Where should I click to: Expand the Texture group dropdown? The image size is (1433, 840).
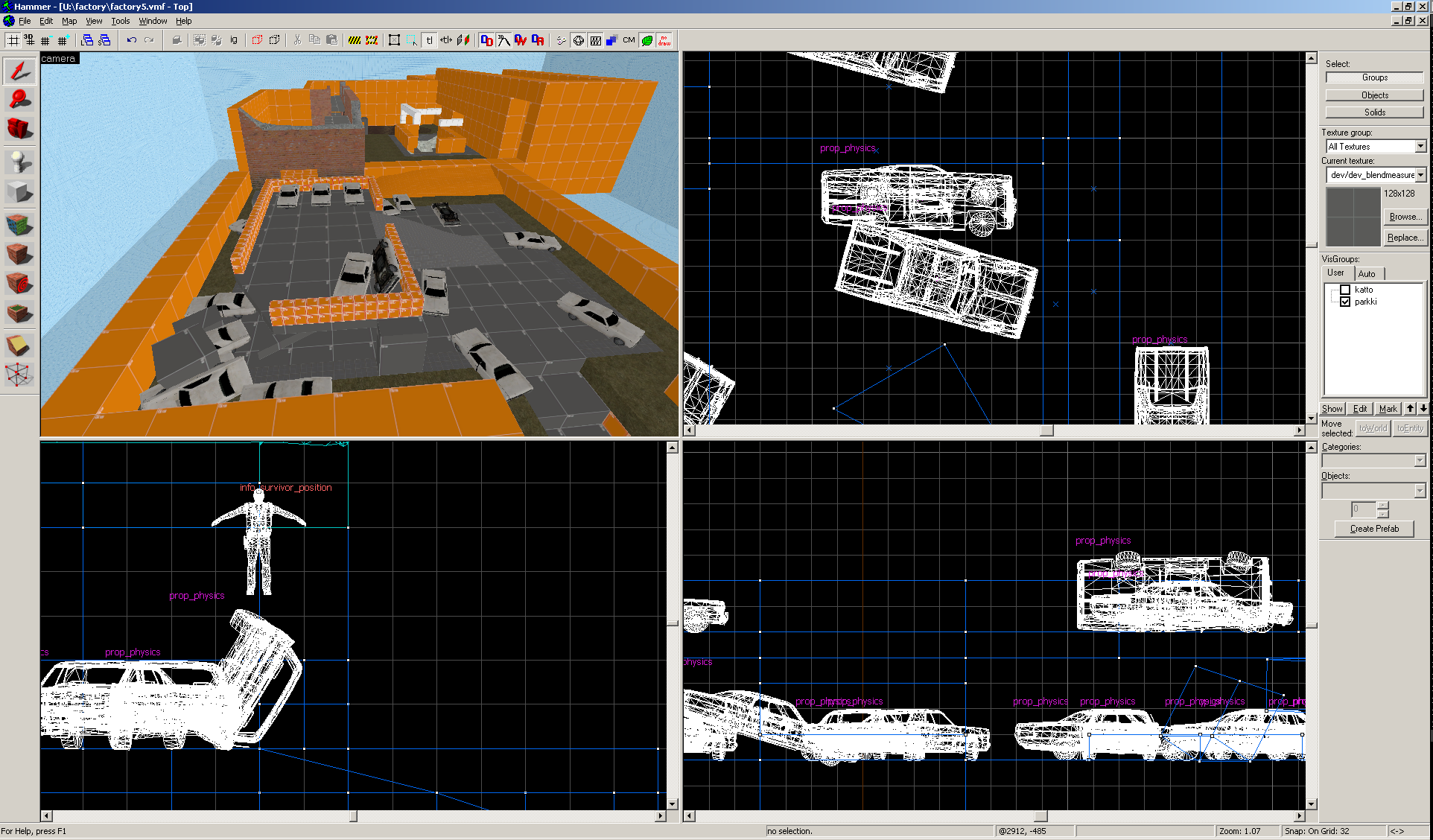click(1420, 147)
